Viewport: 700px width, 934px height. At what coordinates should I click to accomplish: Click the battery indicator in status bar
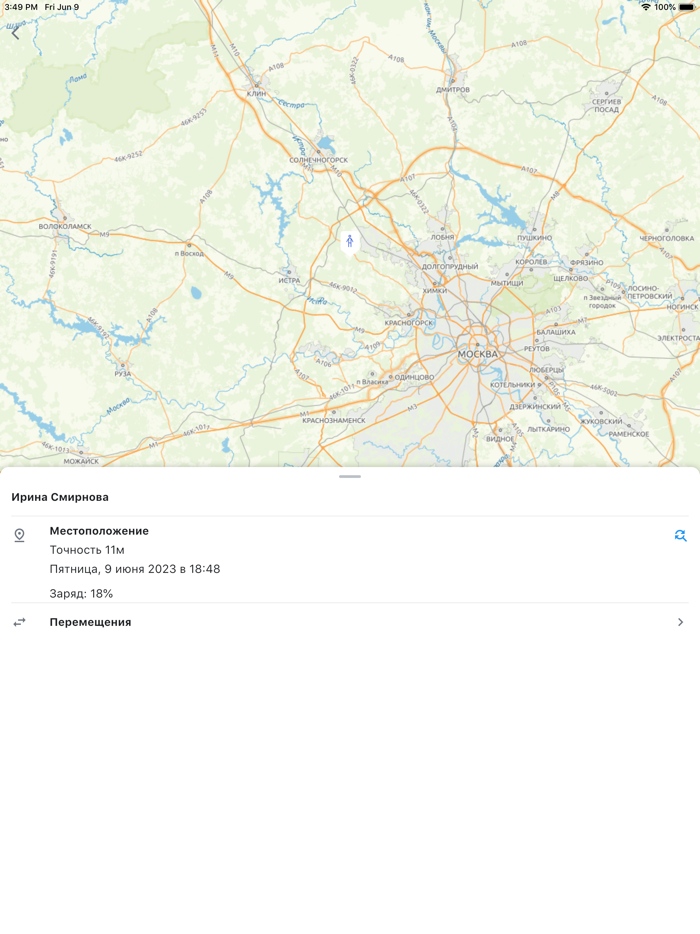686,7
